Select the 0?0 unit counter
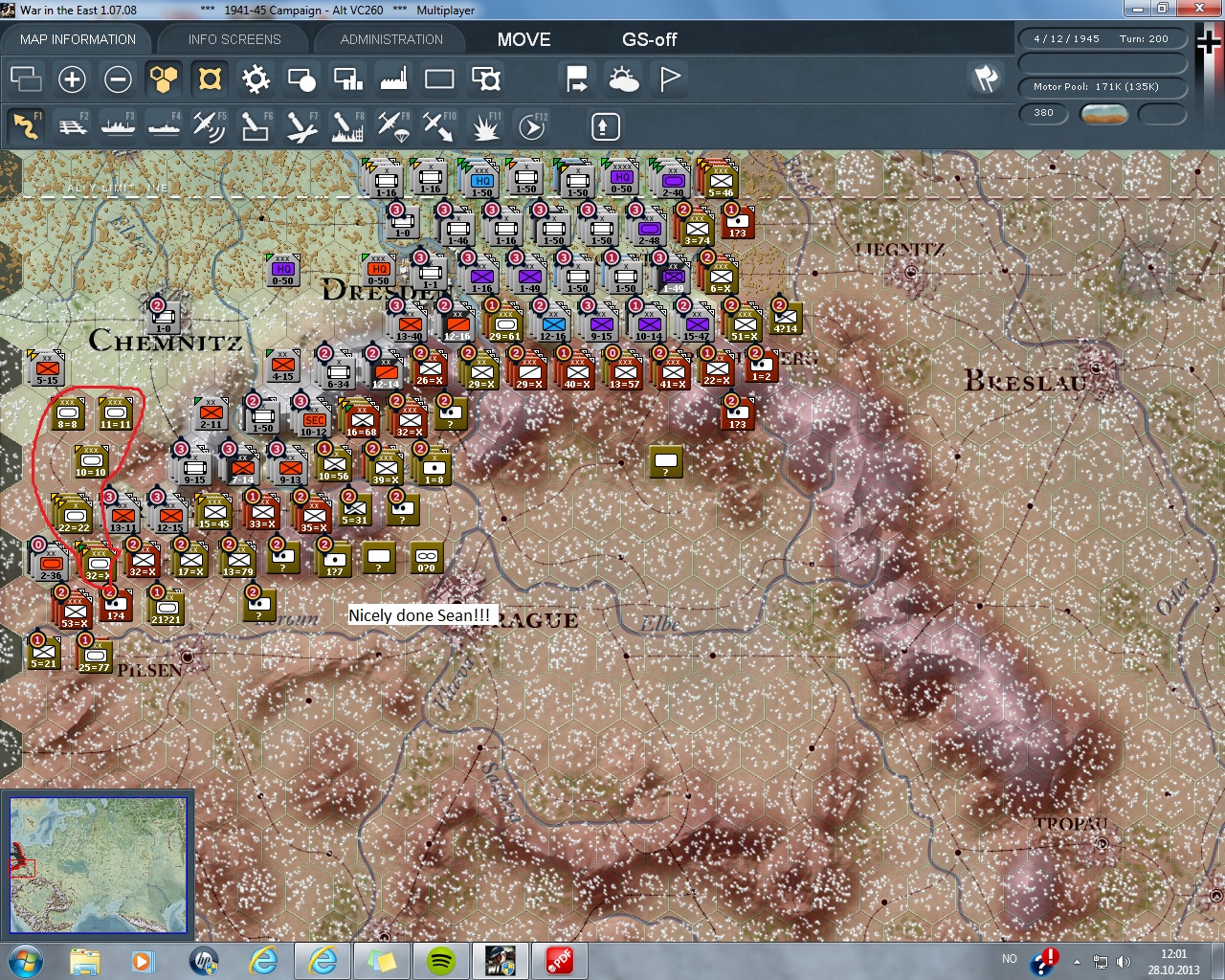The height and width of the screenshot is (980, 1225). [427, 558]
